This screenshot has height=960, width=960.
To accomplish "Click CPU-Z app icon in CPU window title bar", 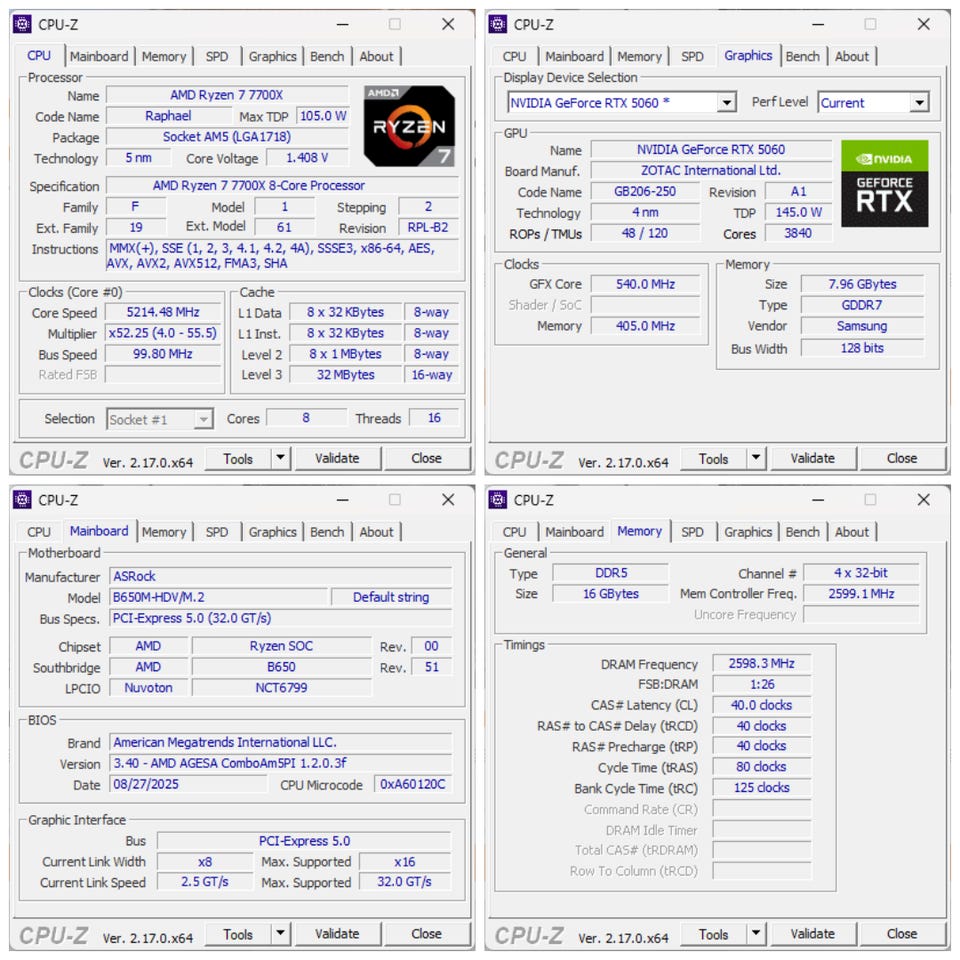I will pos(23,24).
